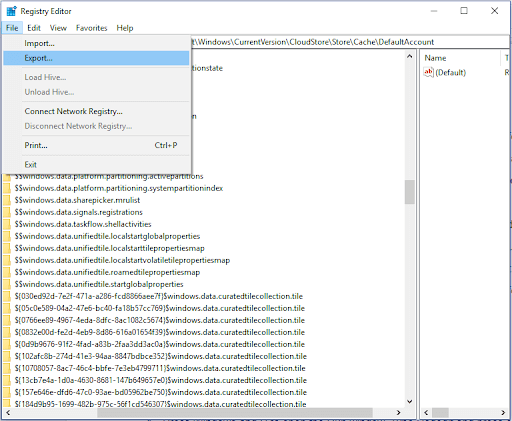Select the ${0766ee89-4967... tile key
The height and width of the screenshot is (421, 512).
pyautogui.click(x=160, y=320)
